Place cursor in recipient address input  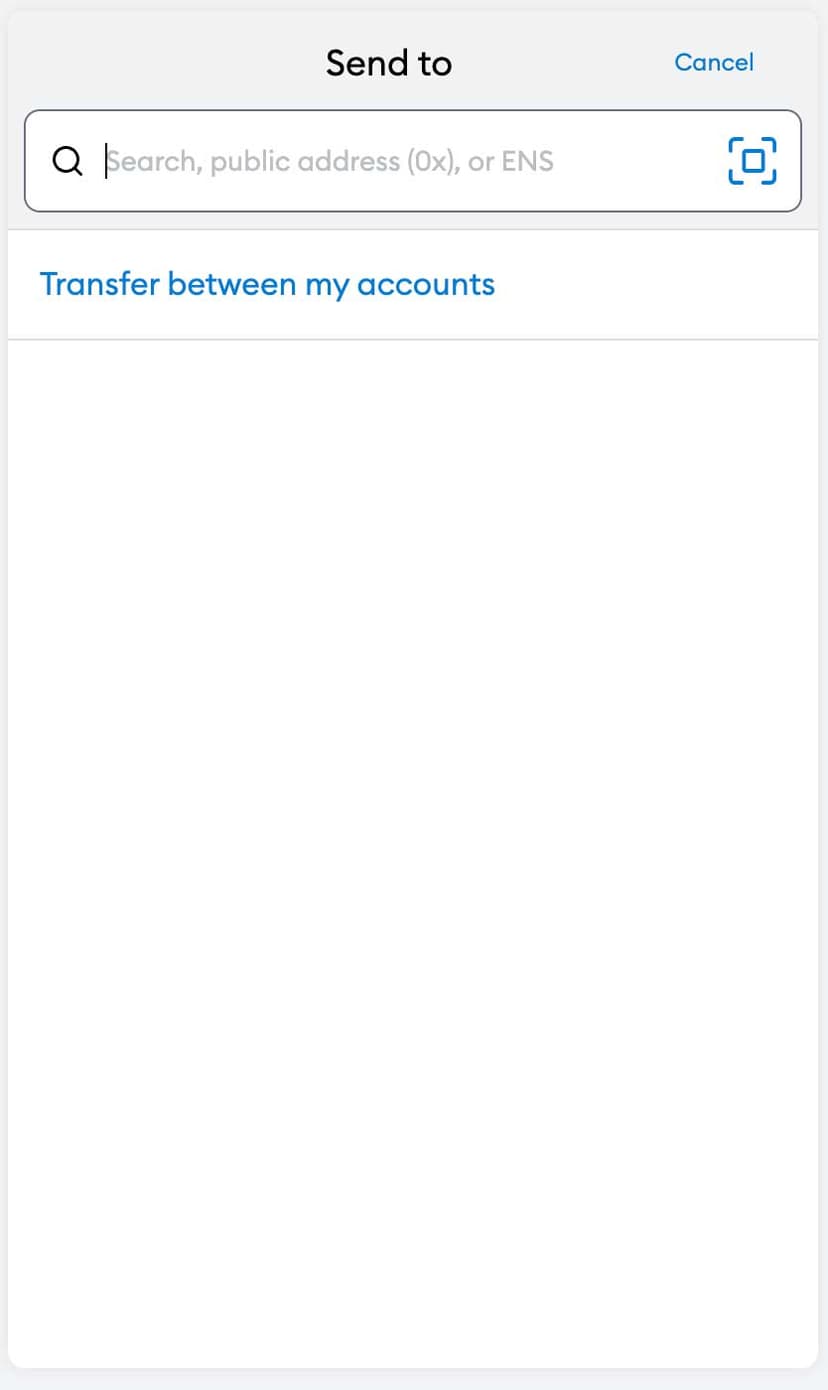(413, 161)
